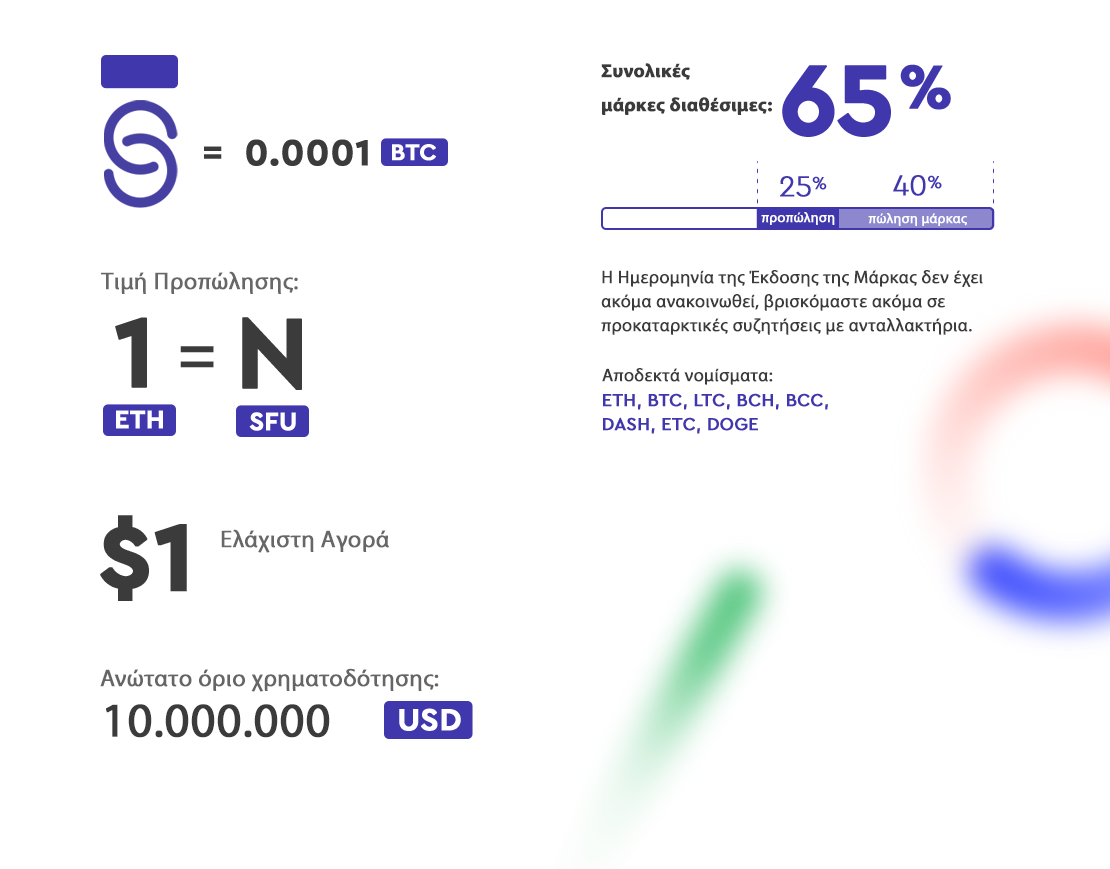
Task: Click the solid purple rectangle above the logo
Action: coord(139,71)
